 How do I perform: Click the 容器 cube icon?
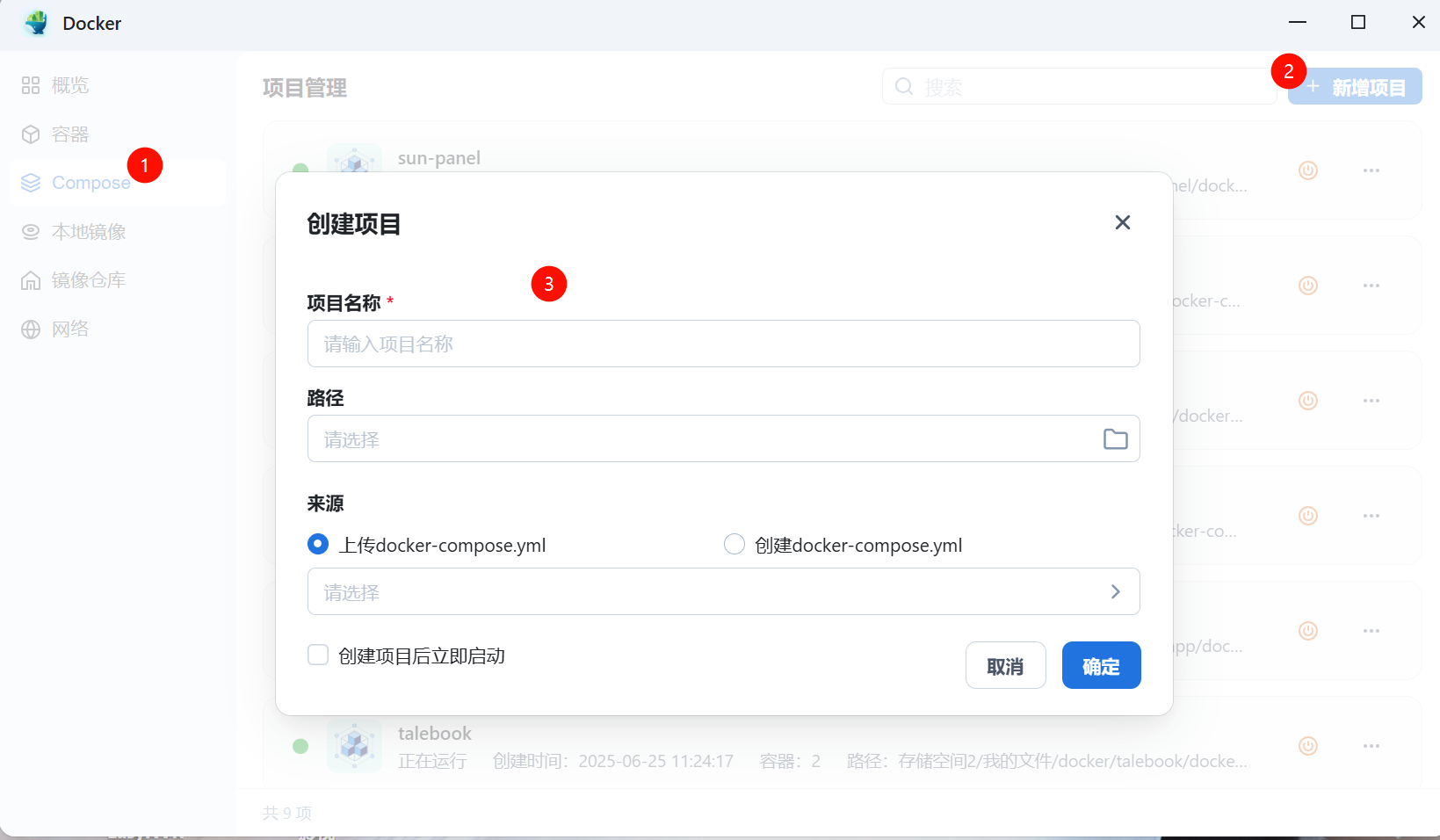(x=31, y=134)
